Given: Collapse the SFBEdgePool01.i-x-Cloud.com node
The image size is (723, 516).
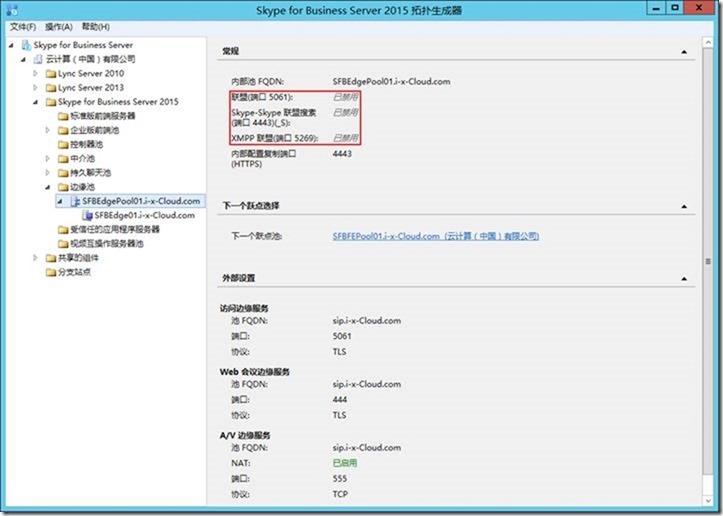Looking at the screenshot, I should click(x=60, y=202).
